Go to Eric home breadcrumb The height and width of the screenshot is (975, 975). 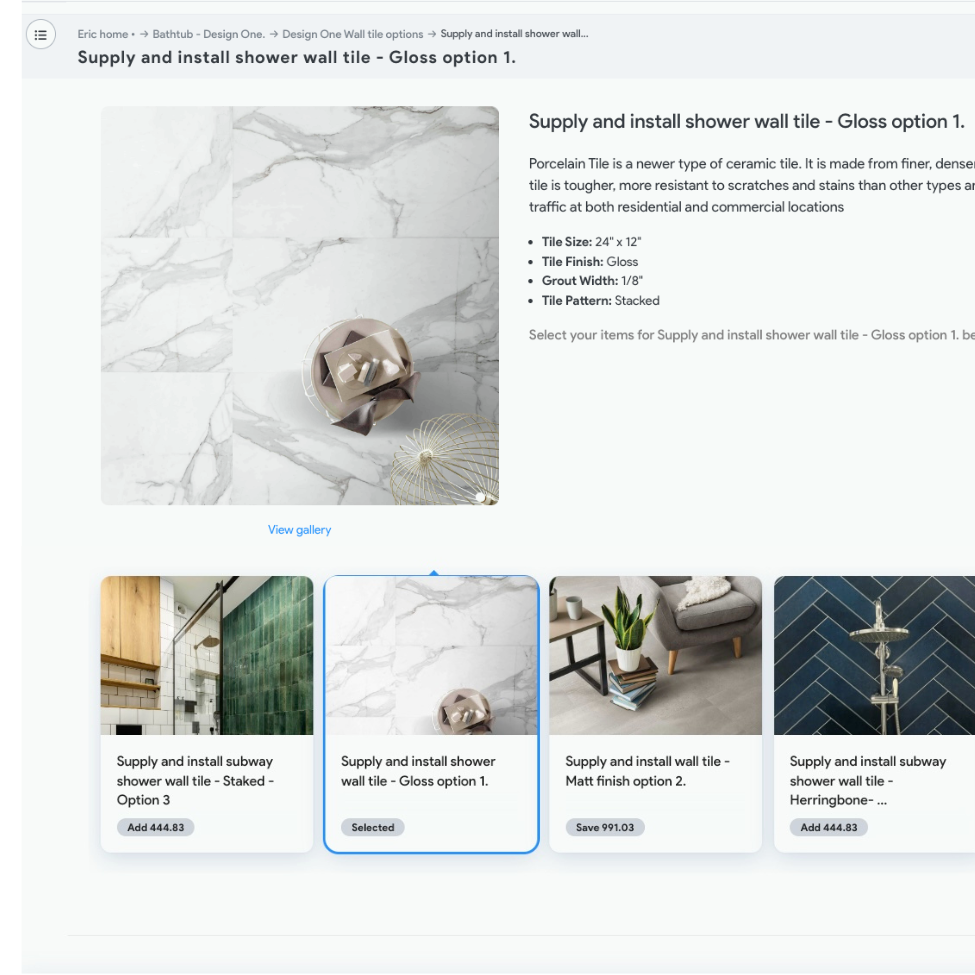coord(103,34)
